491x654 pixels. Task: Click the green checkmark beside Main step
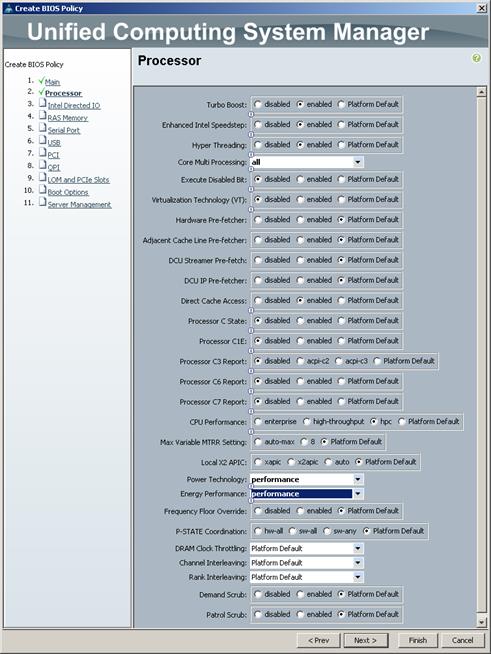pos(41,80)
